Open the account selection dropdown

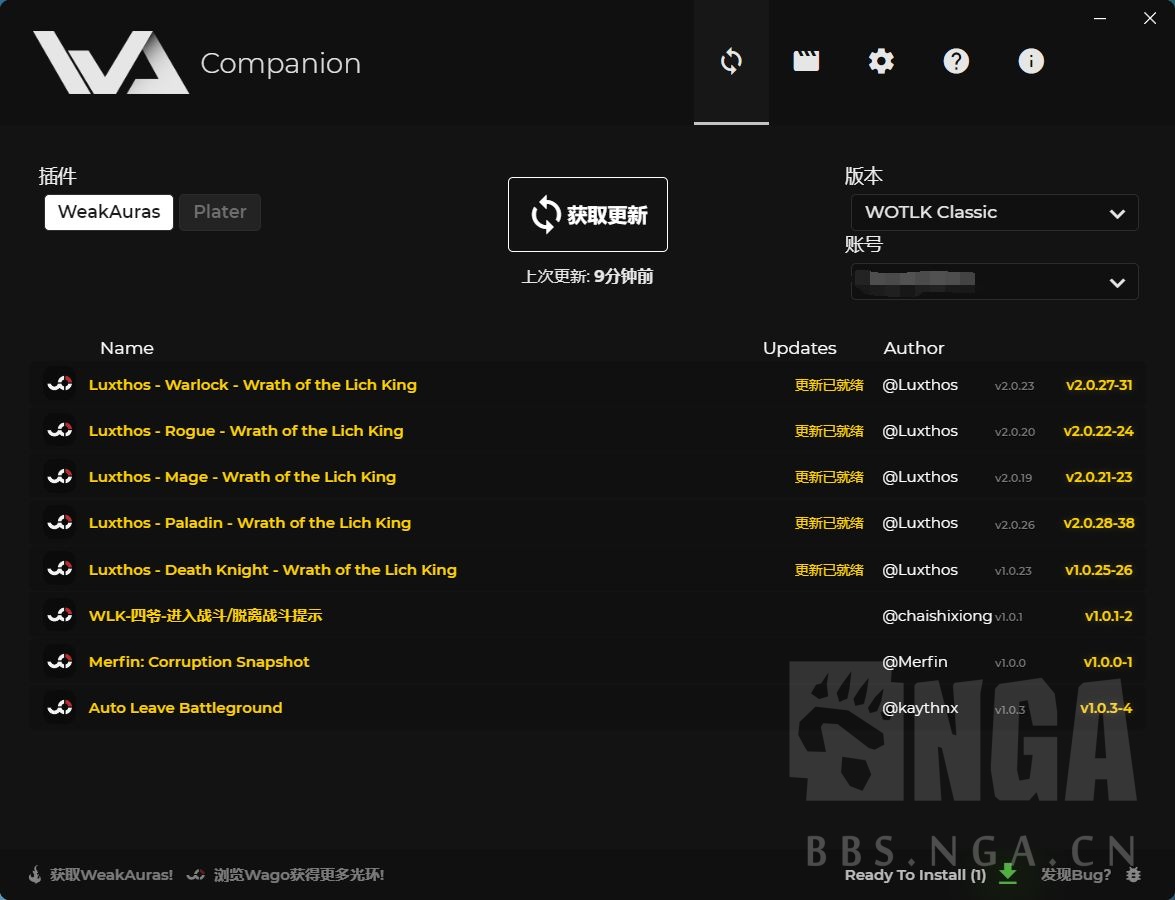click(994, 281)
